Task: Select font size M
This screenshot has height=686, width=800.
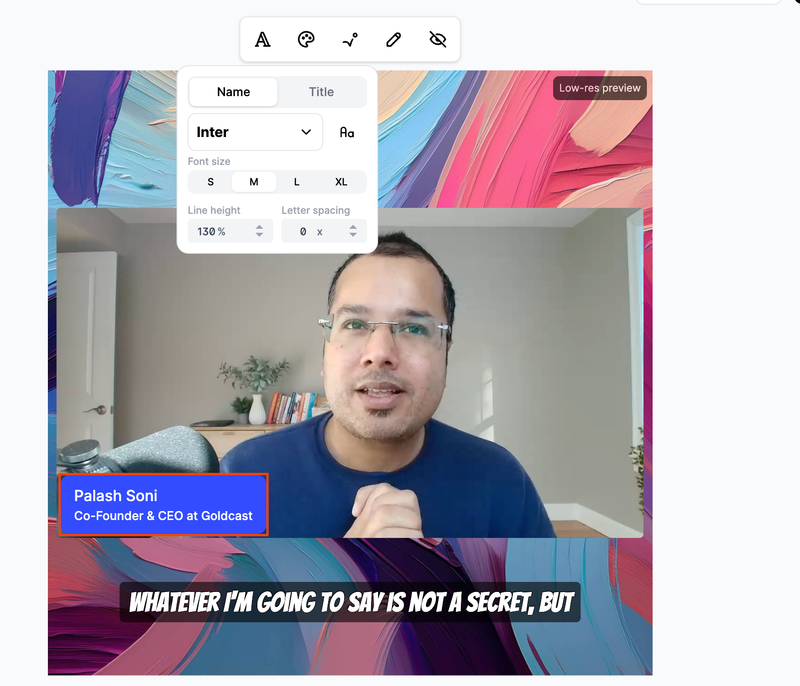Action: [x=254, y=182]
